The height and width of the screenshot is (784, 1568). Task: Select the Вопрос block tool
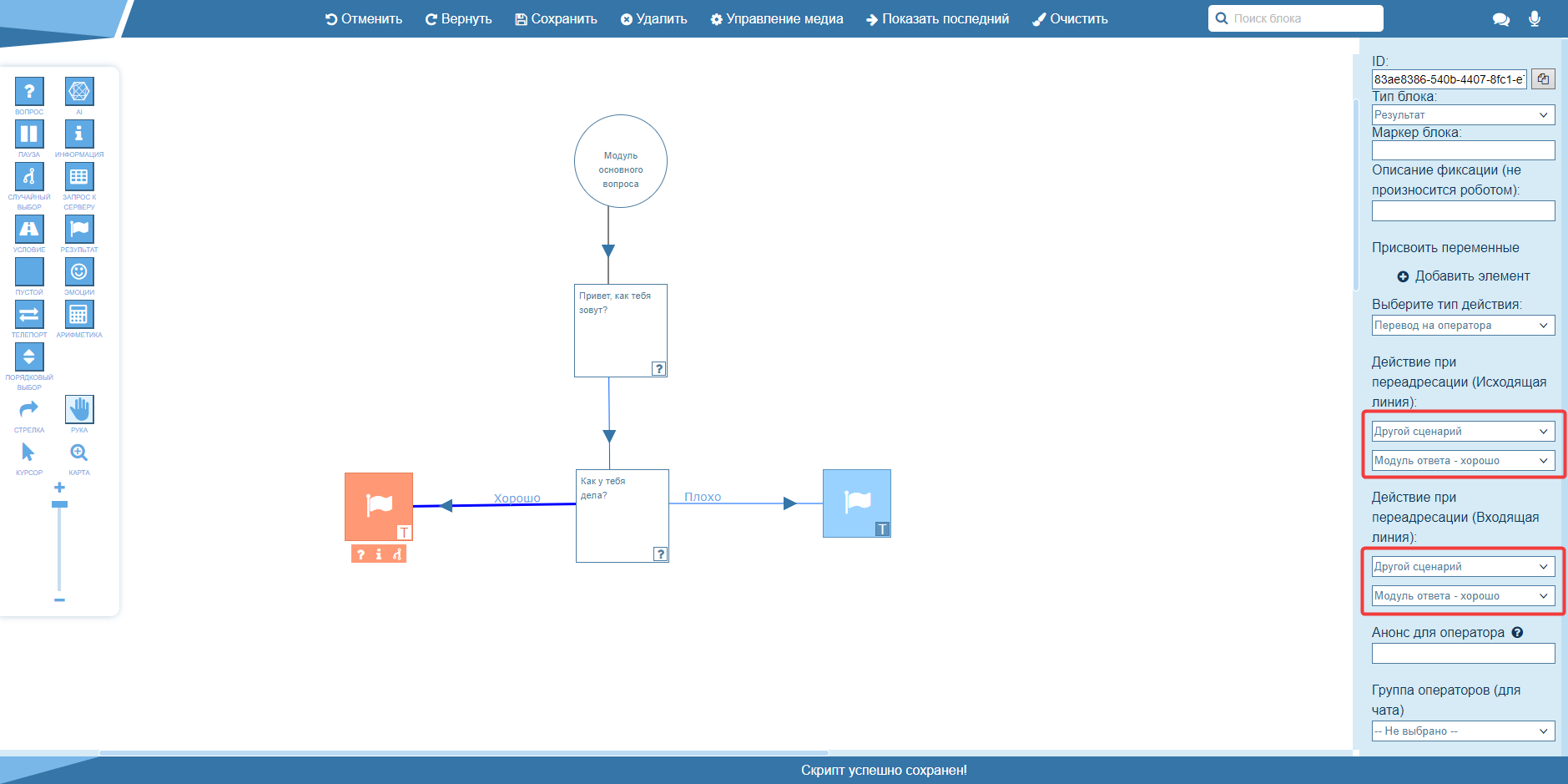29,91
